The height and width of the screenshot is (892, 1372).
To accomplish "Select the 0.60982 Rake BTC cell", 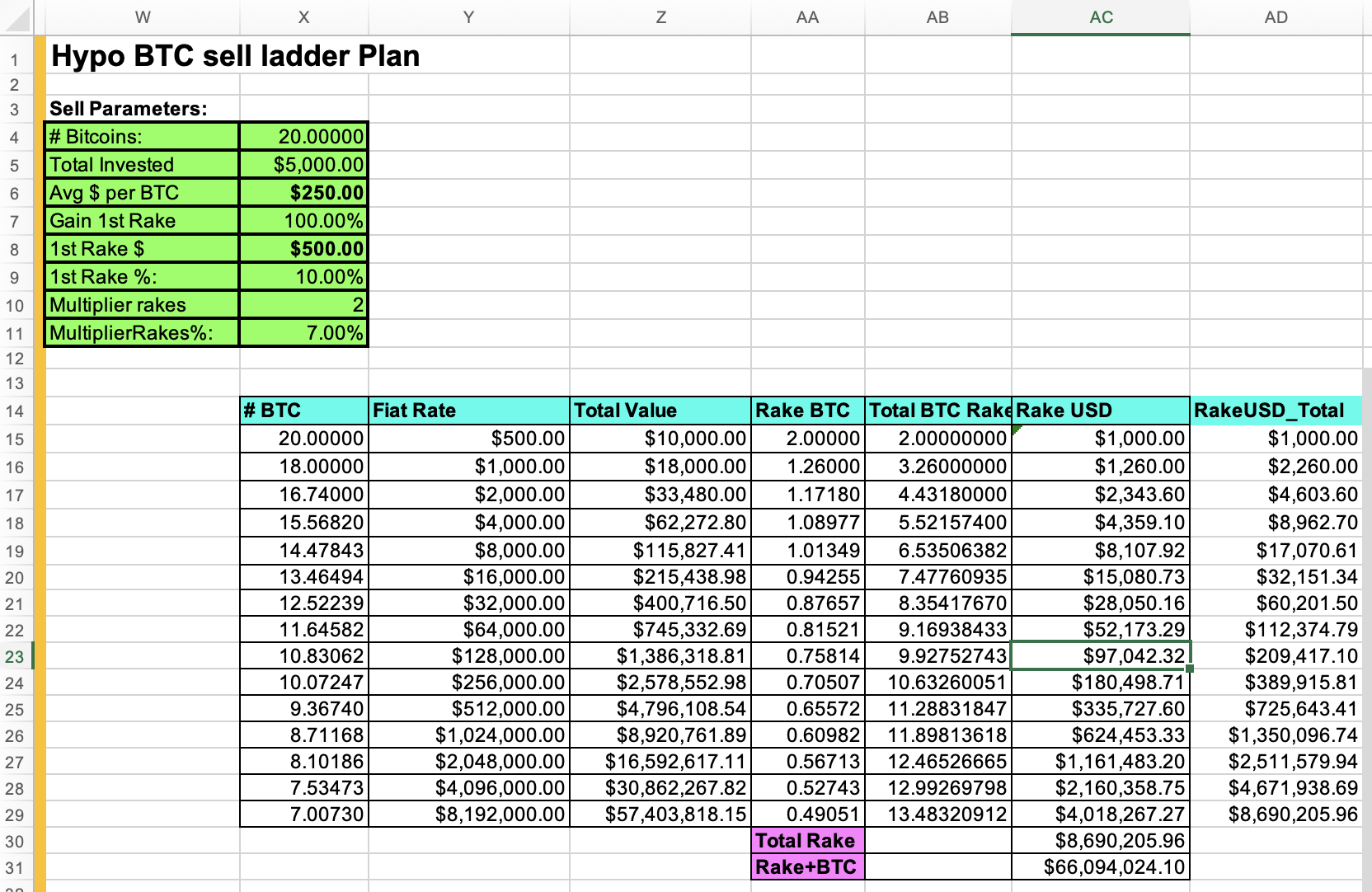I will tap(808, 736).
